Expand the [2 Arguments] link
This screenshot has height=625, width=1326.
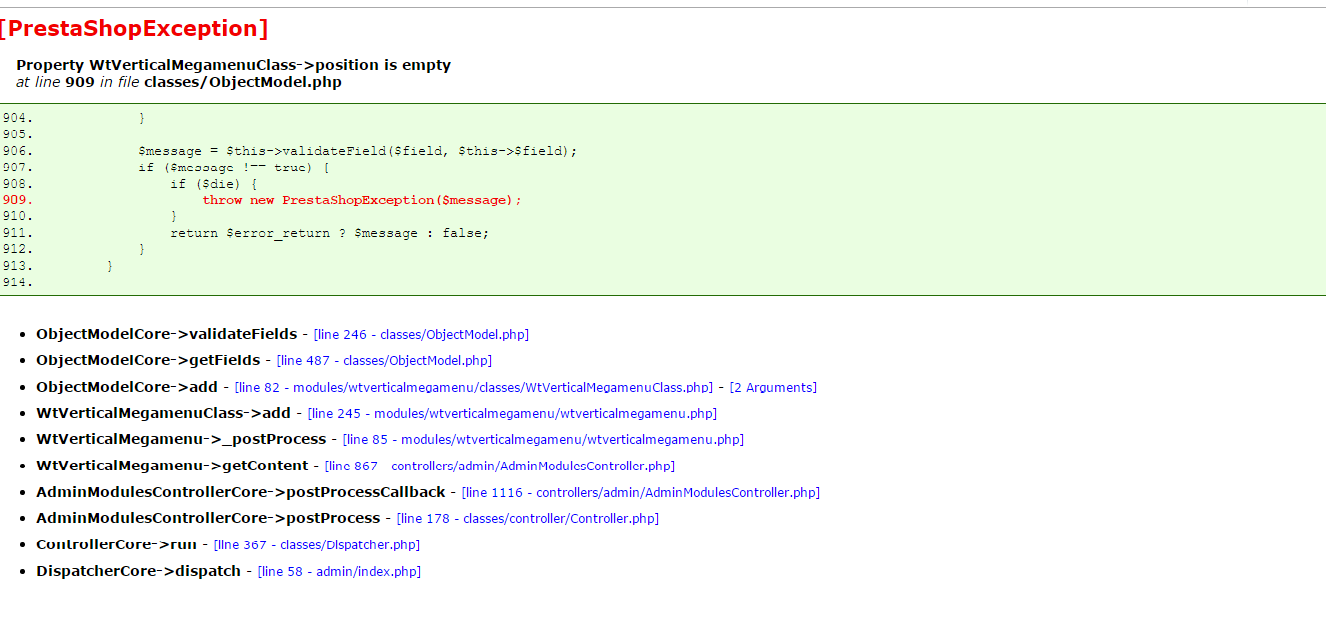[773, 387]
